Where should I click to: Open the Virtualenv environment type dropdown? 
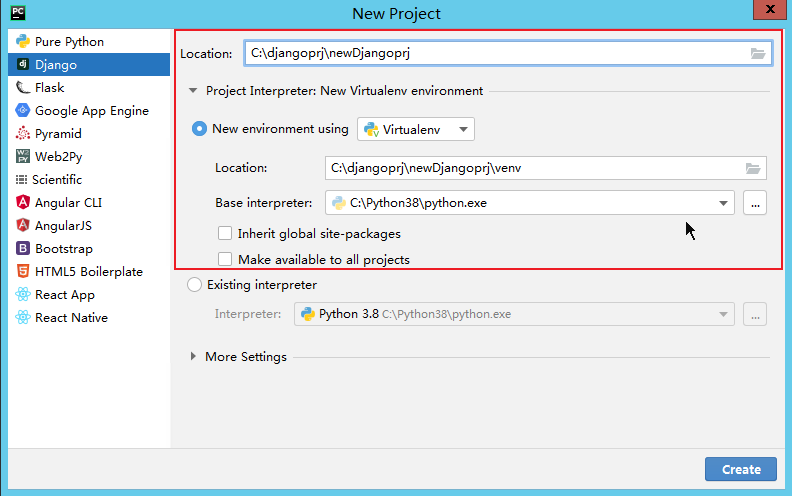[416, 129]
